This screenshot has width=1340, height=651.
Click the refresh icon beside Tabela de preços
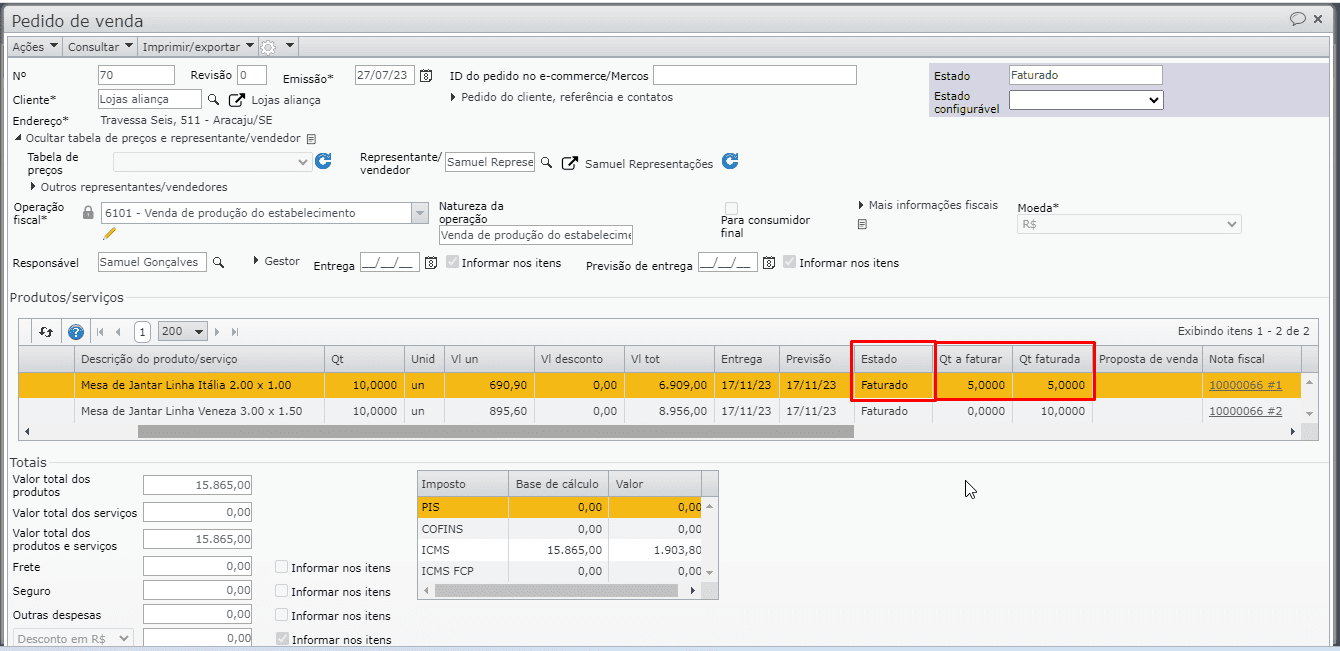click(x=323, y=161)
